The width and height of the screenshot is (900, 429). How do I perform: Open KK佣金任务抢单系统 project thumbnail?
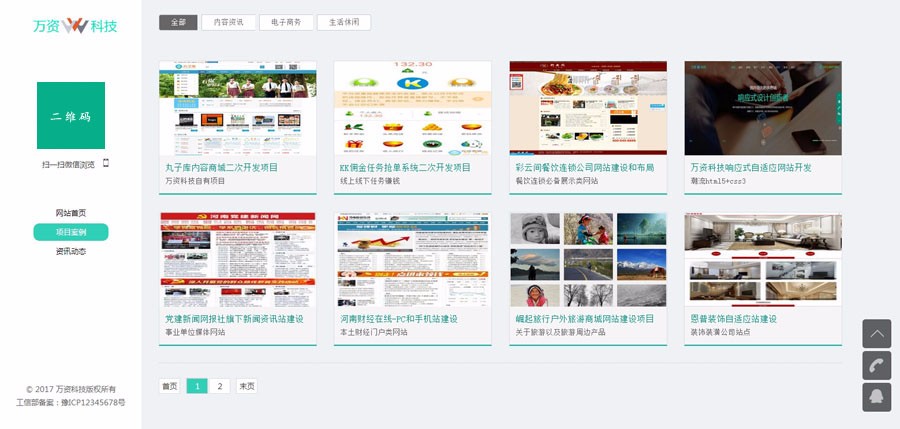pyautogui.click(x=413, y=108)
